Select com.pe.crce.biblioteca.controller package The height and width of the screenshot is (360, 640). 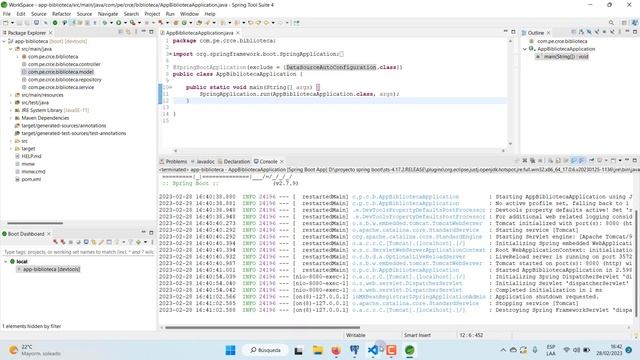point(64,64)
